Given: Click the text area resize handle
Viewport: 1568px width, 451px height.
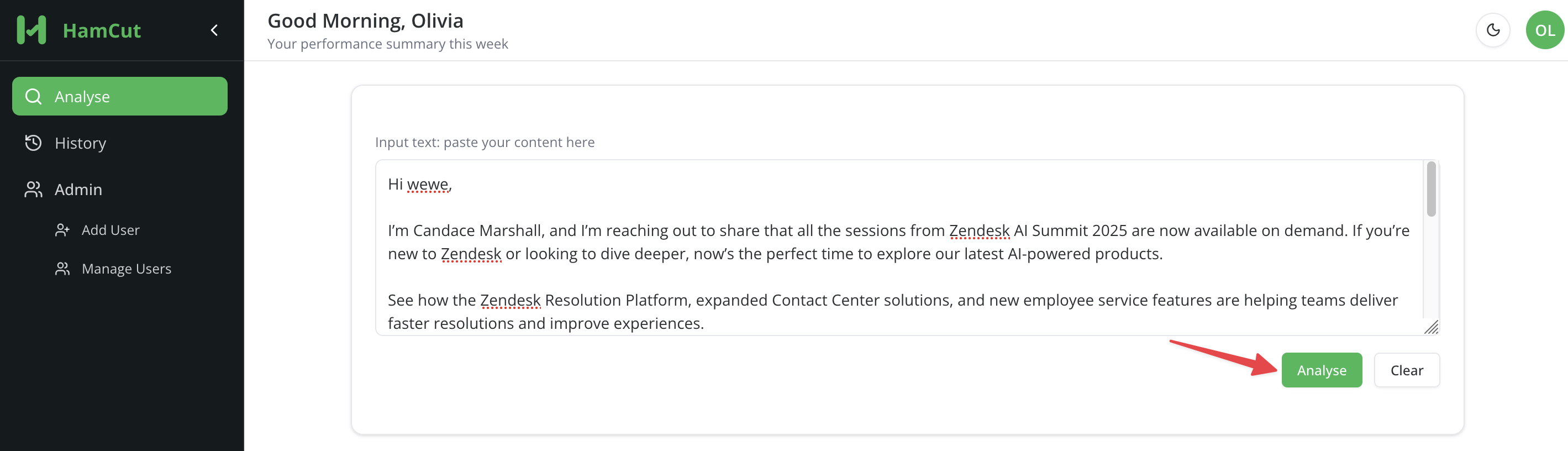Looking at the screenshot, I should click(x=1432, y=327).
